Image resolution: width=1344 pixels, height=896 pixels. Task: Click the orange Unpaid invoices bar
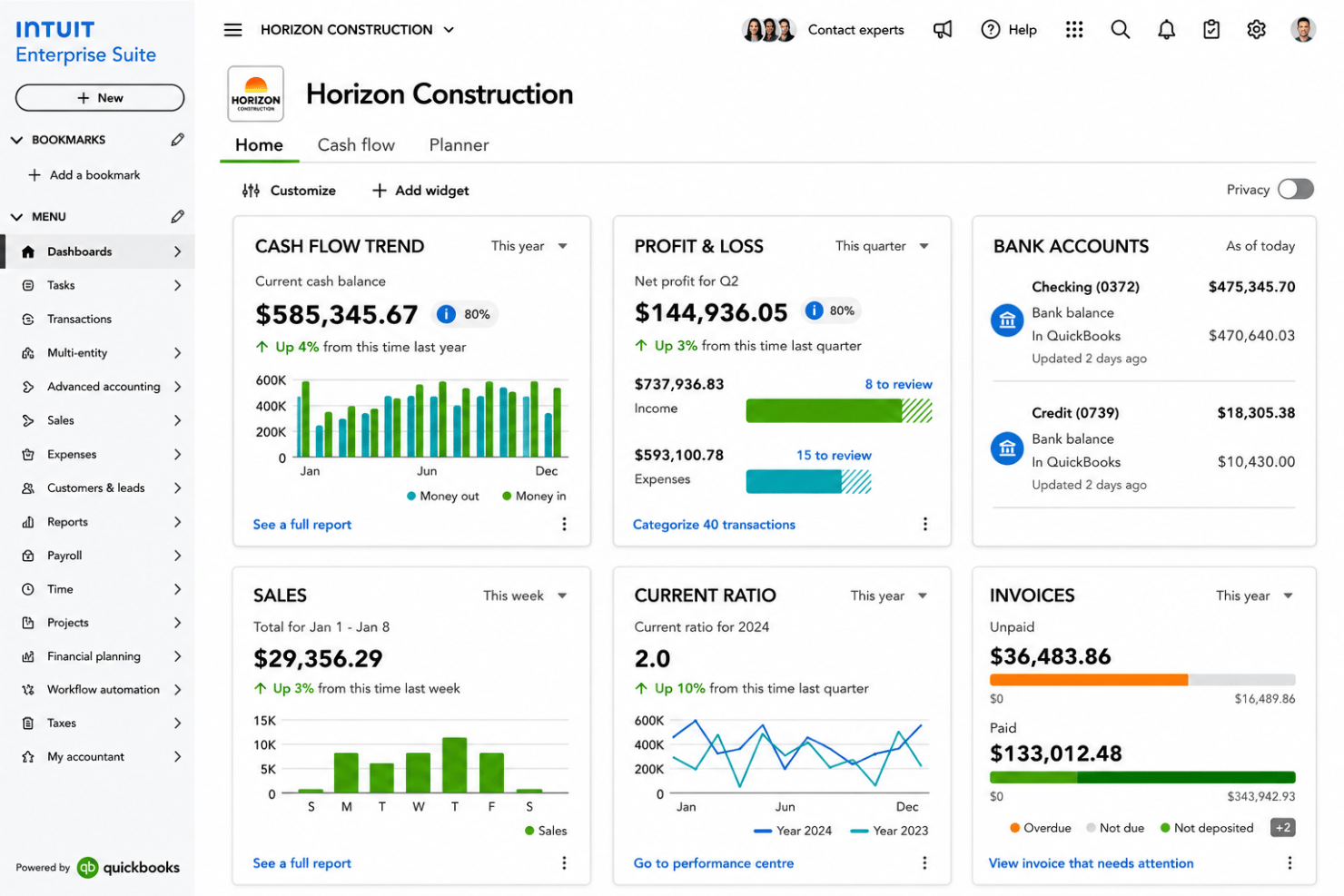pyautogui.click(x=1088, y=680)
